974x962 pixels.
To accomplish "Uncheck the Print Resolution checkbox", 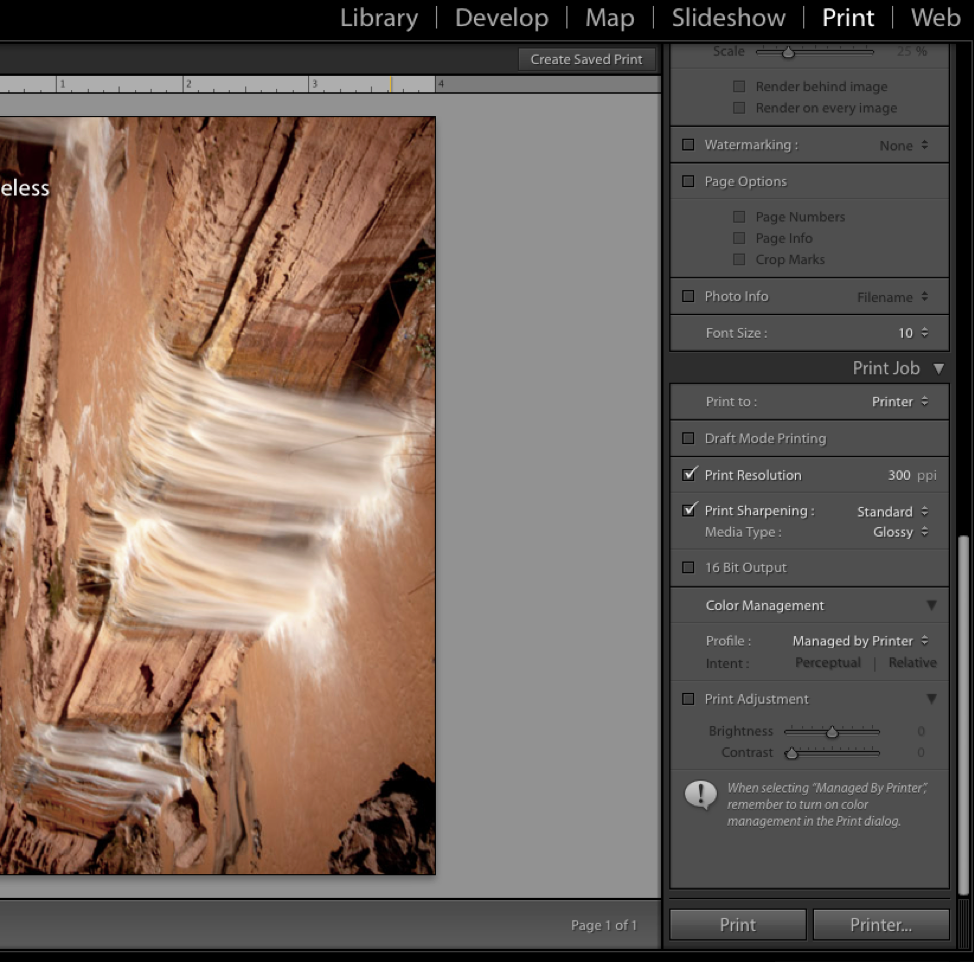I will [x=688, y=475].
